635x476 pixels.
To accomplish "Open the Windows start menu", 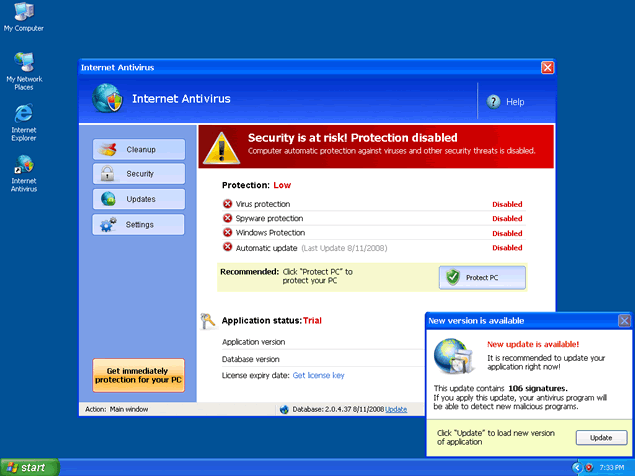I will click(x=30, y=467).
